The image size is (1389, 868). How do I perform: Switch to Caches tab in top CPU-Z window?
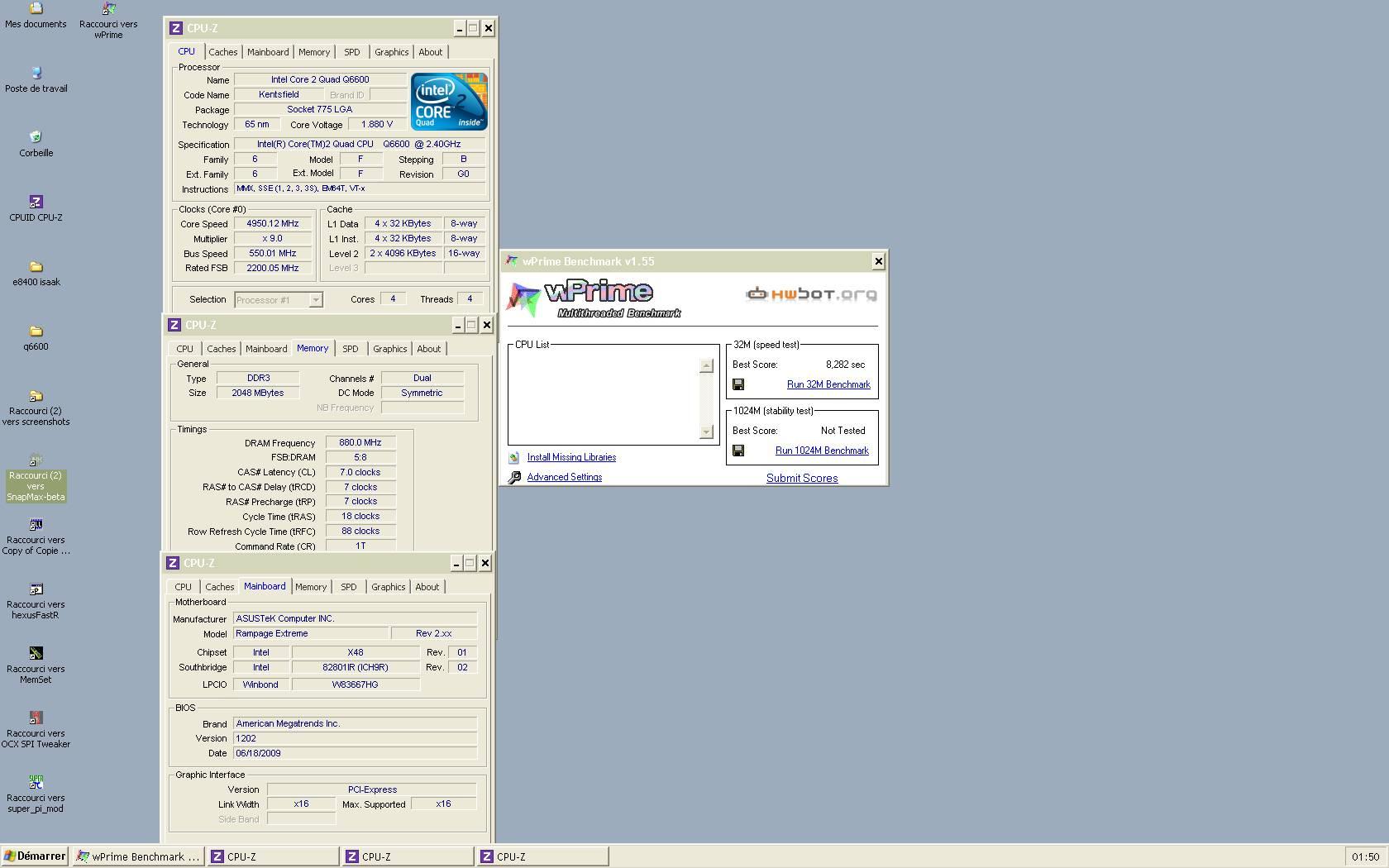pyautogui.click(x=222, y=52)
